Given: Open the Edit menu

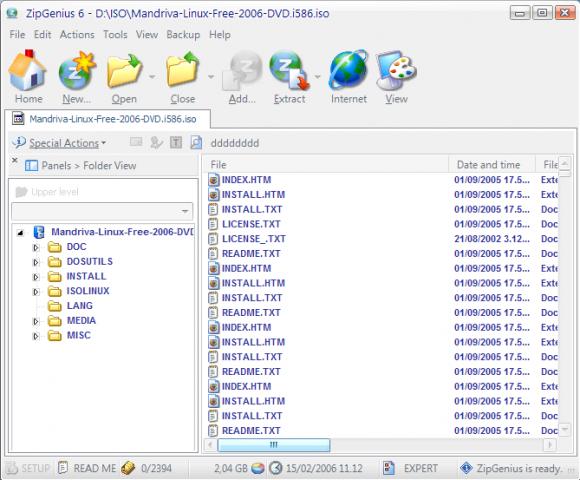Looking at the screenshot, I should [43, 34].
